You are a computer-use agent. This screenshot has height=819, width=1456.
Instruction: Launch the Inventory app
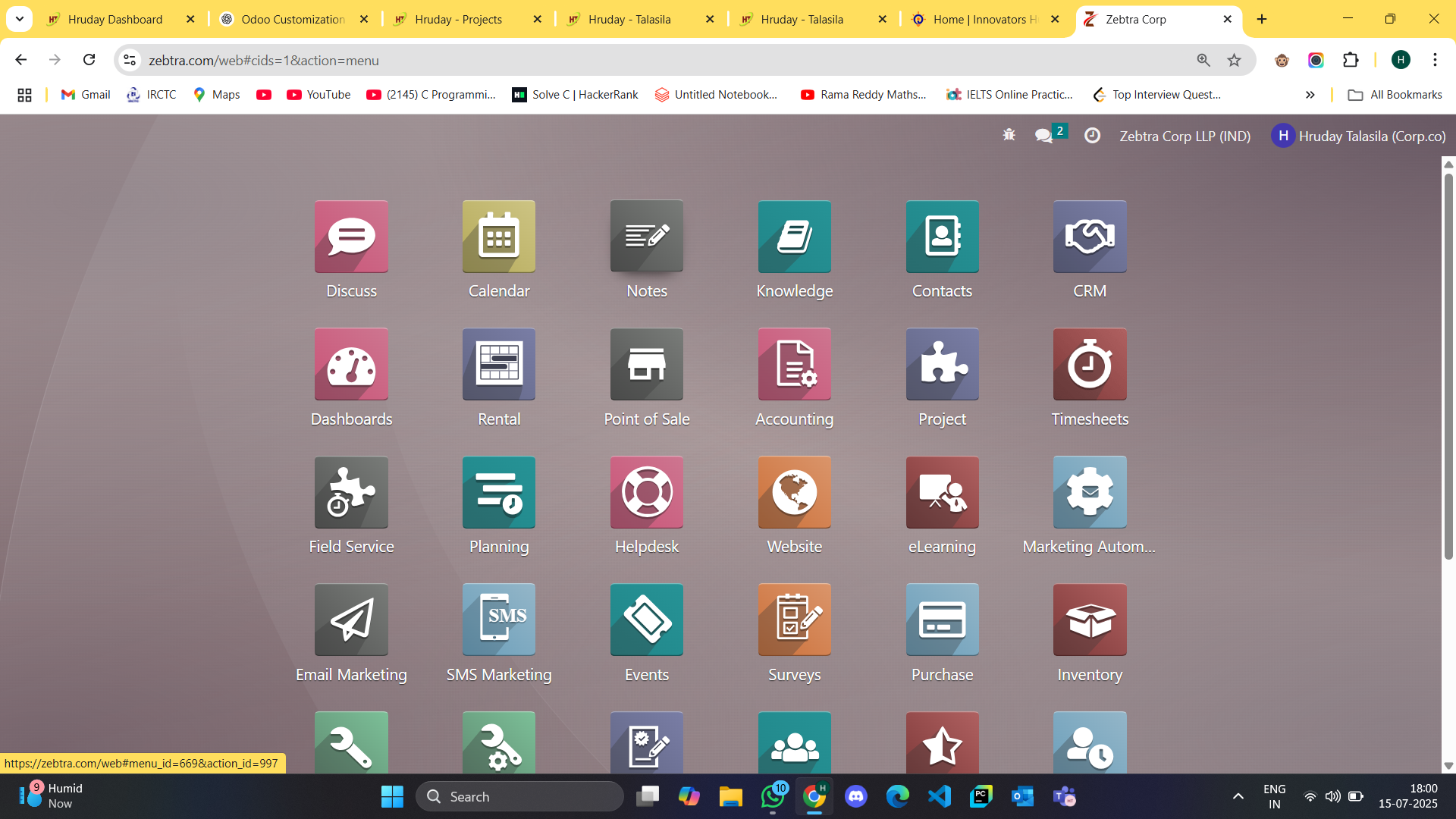[1090, 620]
